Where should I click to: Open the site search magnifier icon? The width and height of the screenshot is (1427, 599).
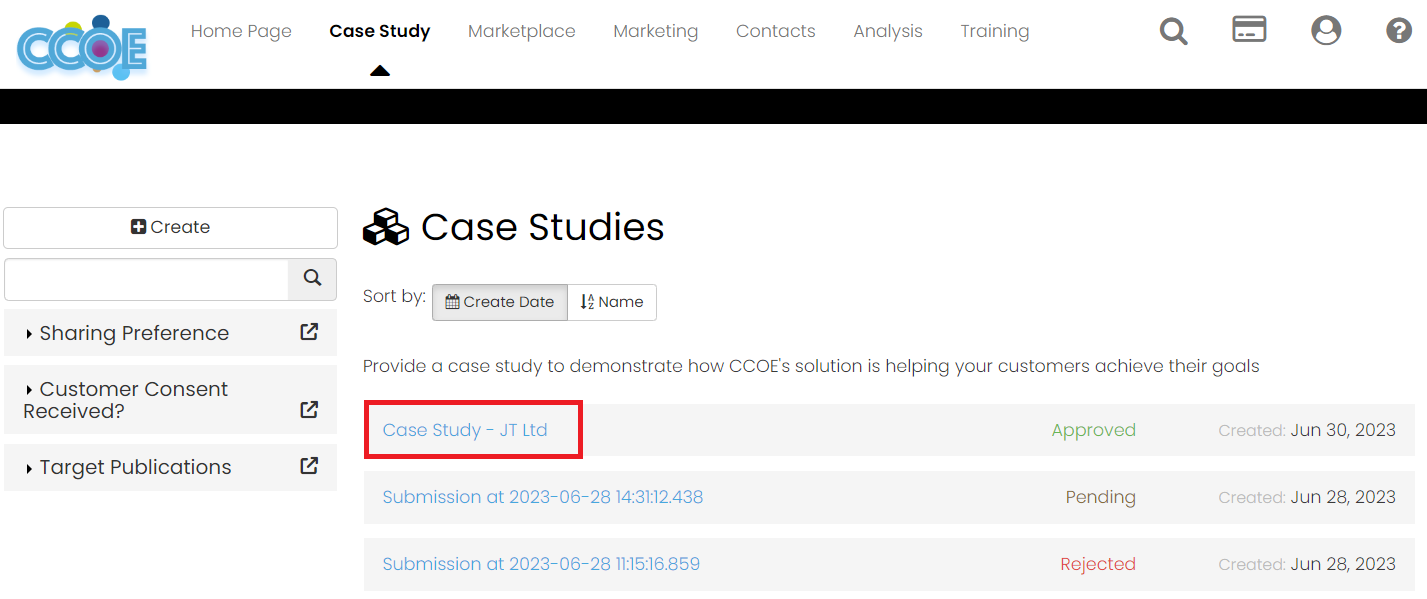1173,31
